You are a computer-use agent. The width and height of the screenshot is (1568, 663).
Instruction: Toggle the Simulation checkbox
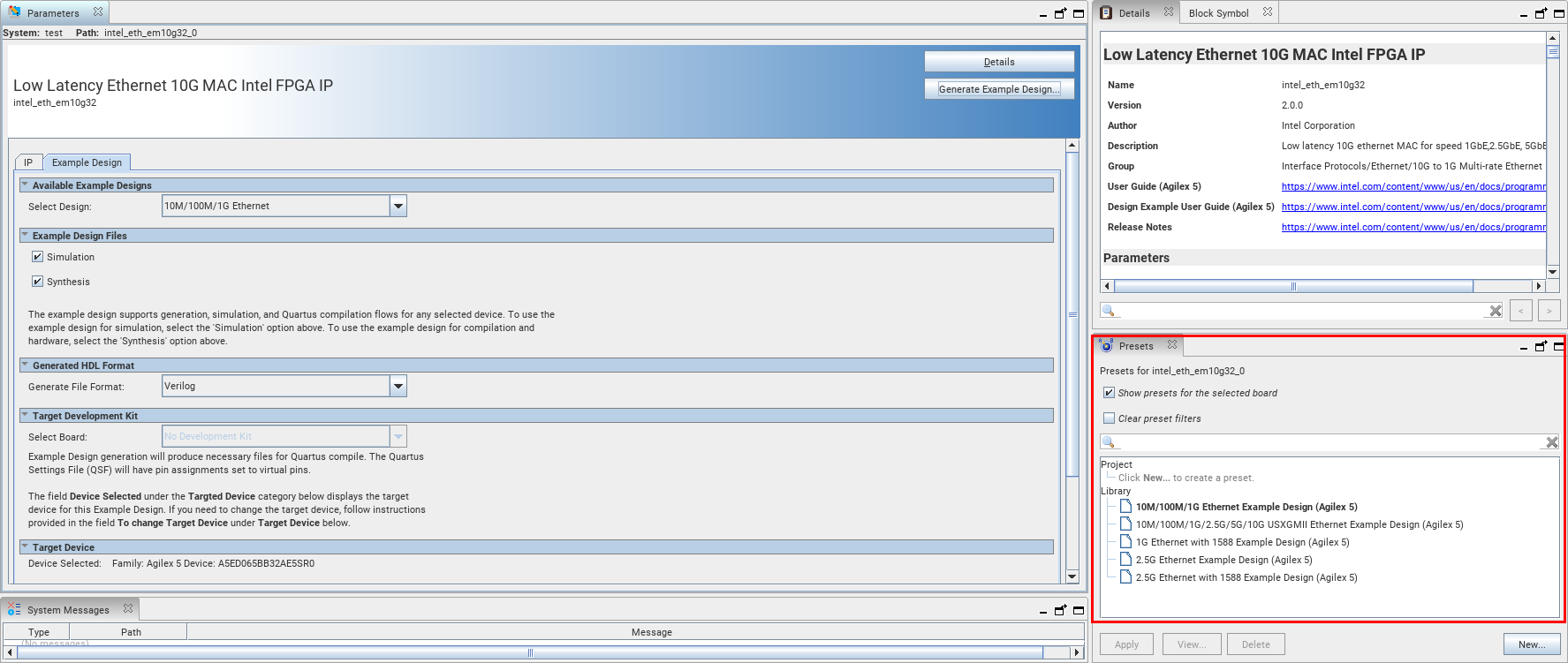tap(37, 257)
